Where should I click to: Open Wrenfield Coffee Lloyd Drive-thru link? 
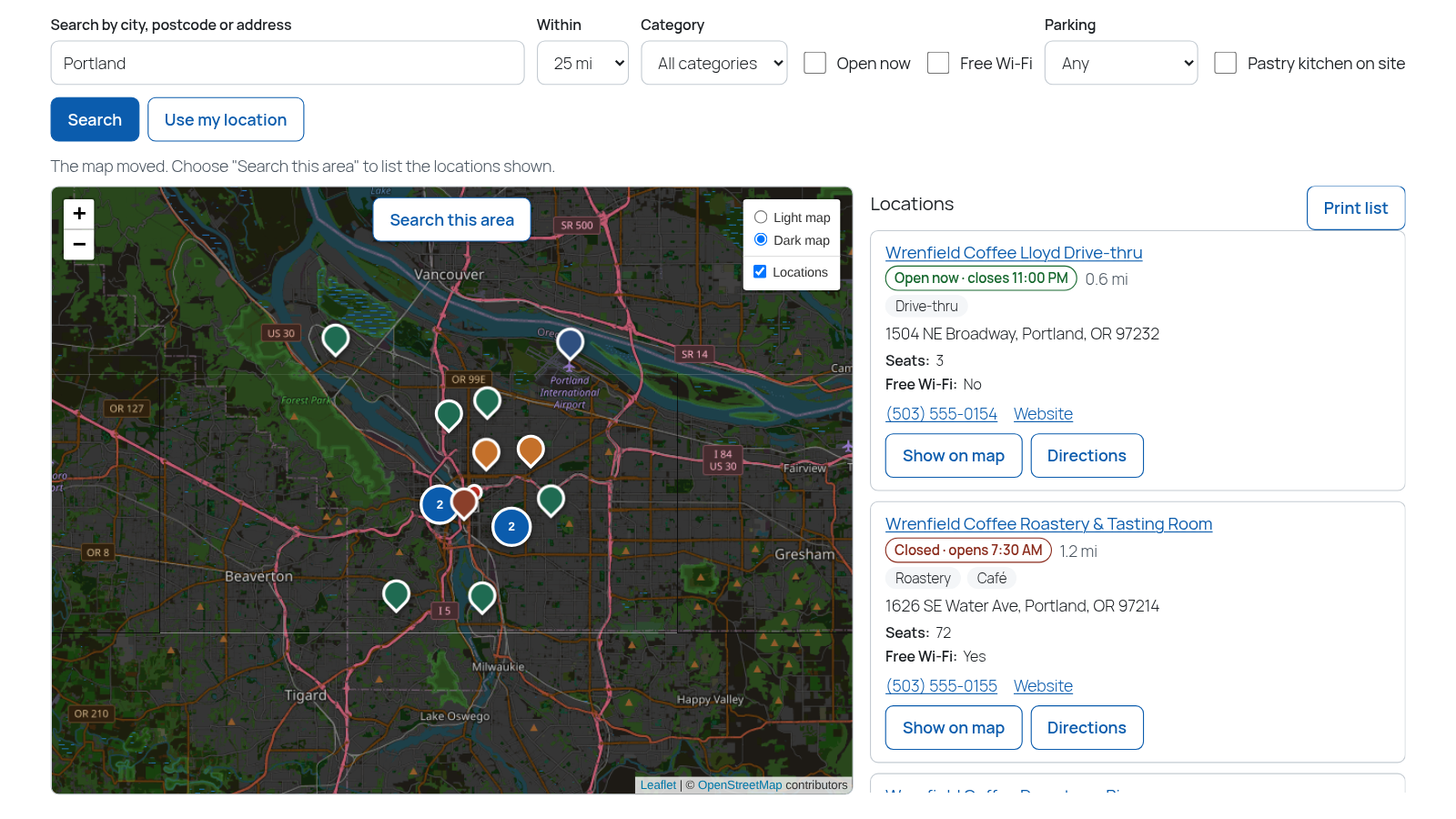tap(1014, 253)
